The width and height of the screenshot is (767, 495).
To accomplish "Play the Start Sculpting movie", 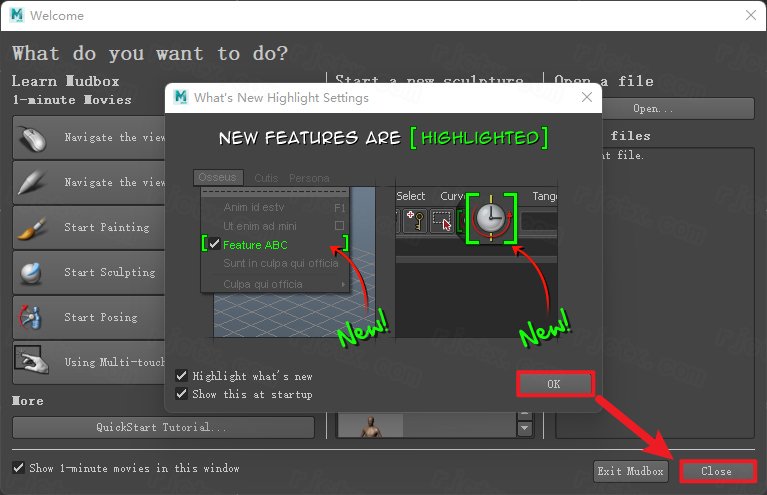I will [89, 272].
